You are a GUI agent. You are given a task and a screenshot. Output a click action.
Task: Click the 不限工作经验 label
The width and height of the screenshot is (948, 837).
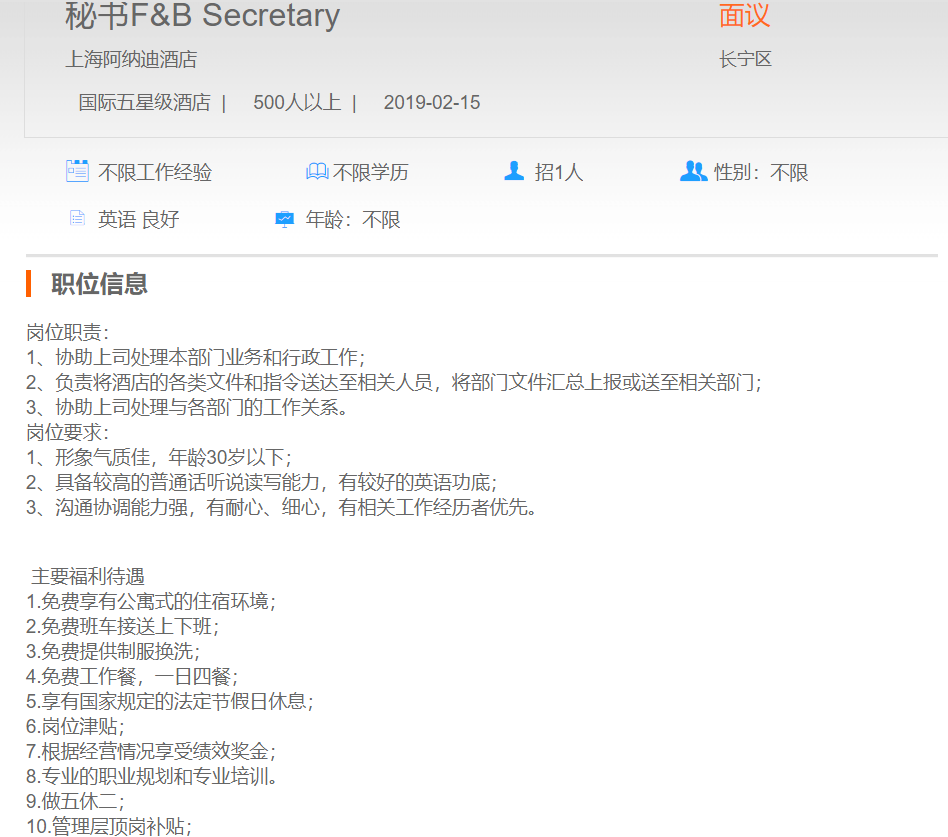155,172
